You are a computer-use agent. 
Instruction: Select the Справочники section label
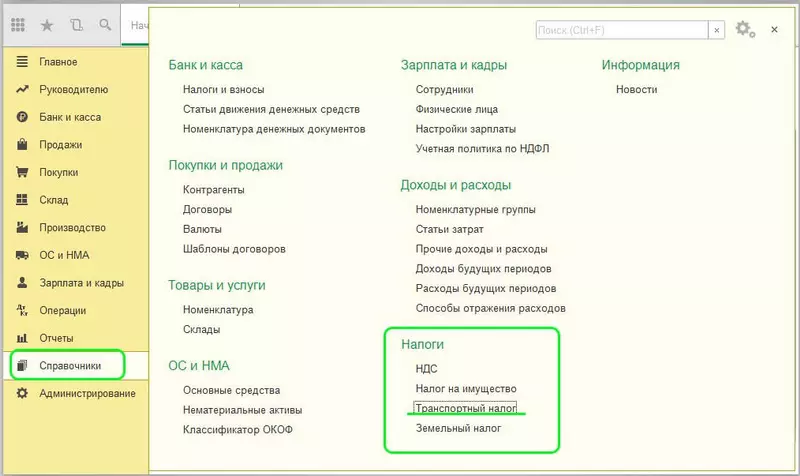70,365
